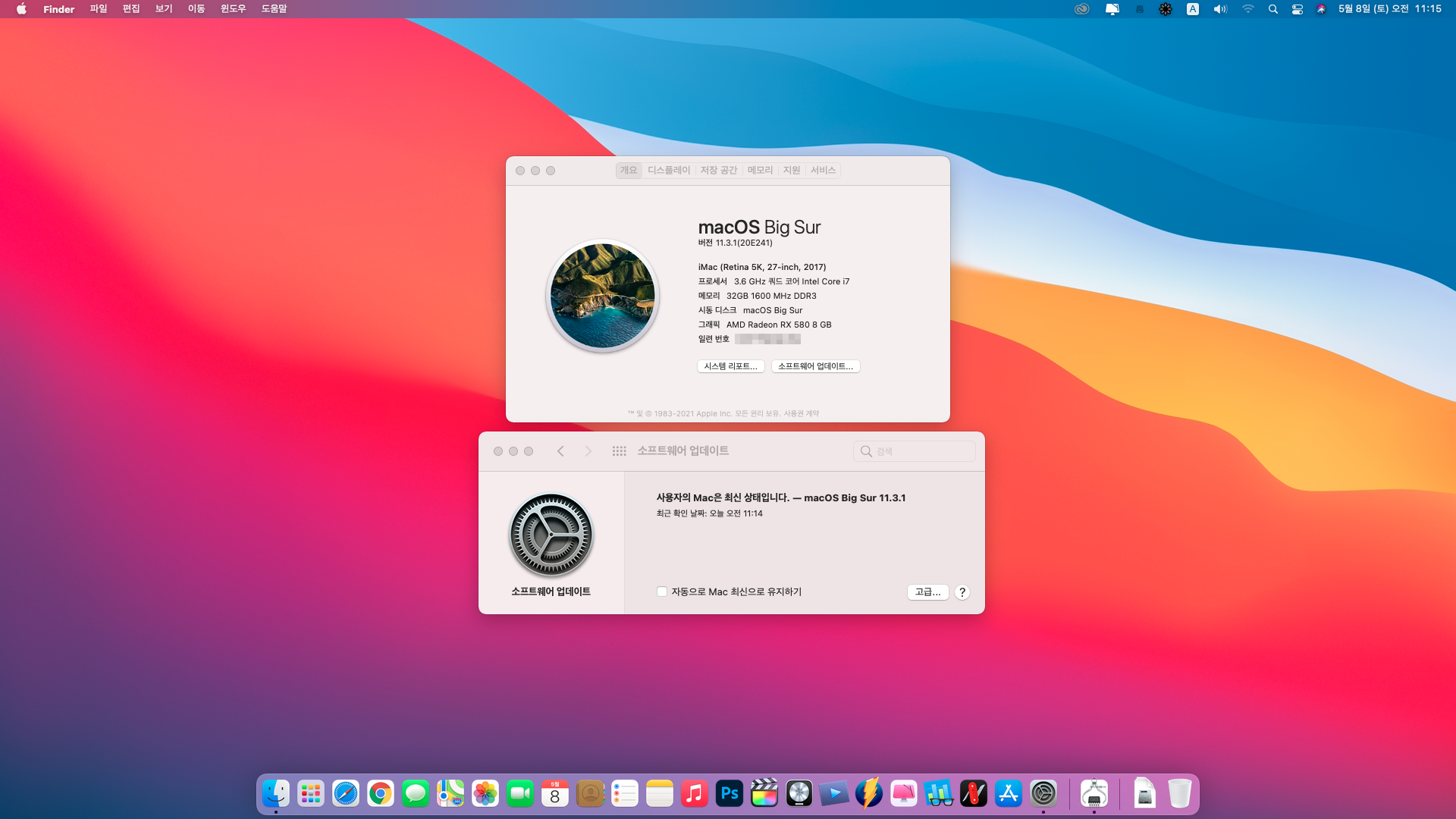
Task: Open Reminders app in the Dock
Action: tap(625, 794)
